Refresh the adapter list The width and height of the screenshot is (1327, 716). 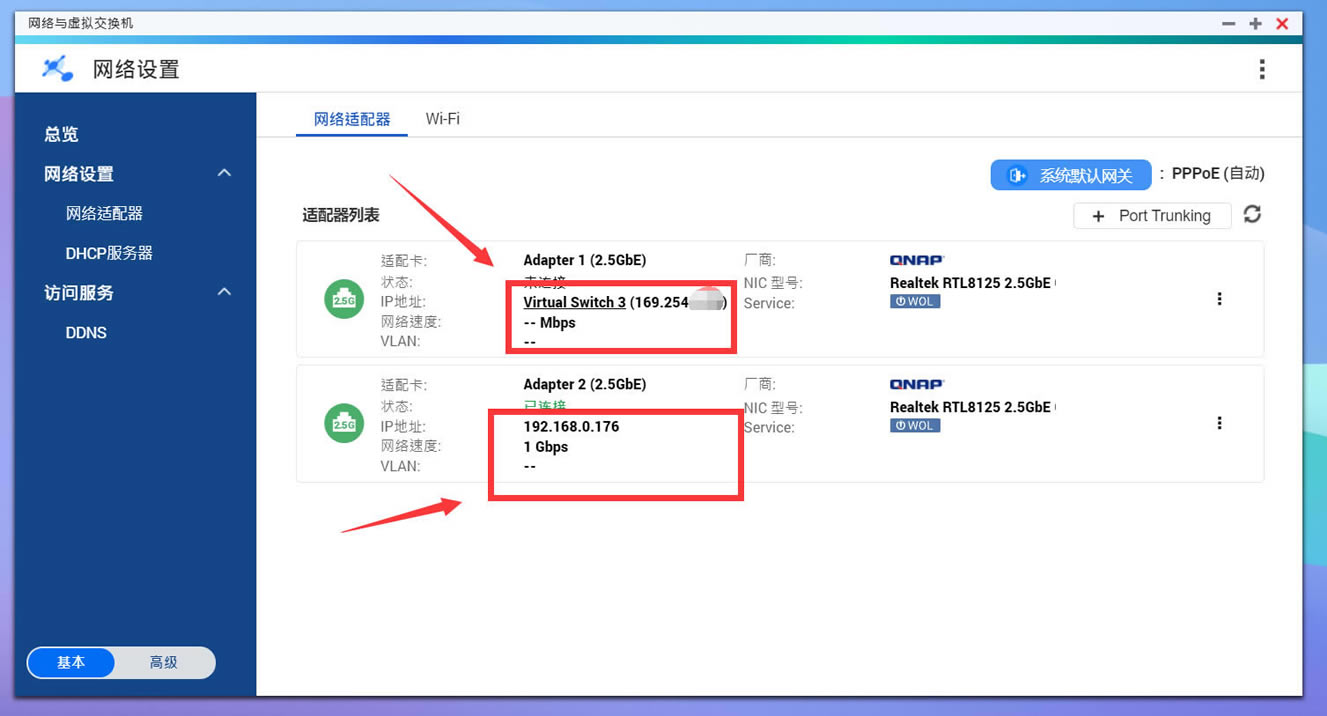[1252, 214]
